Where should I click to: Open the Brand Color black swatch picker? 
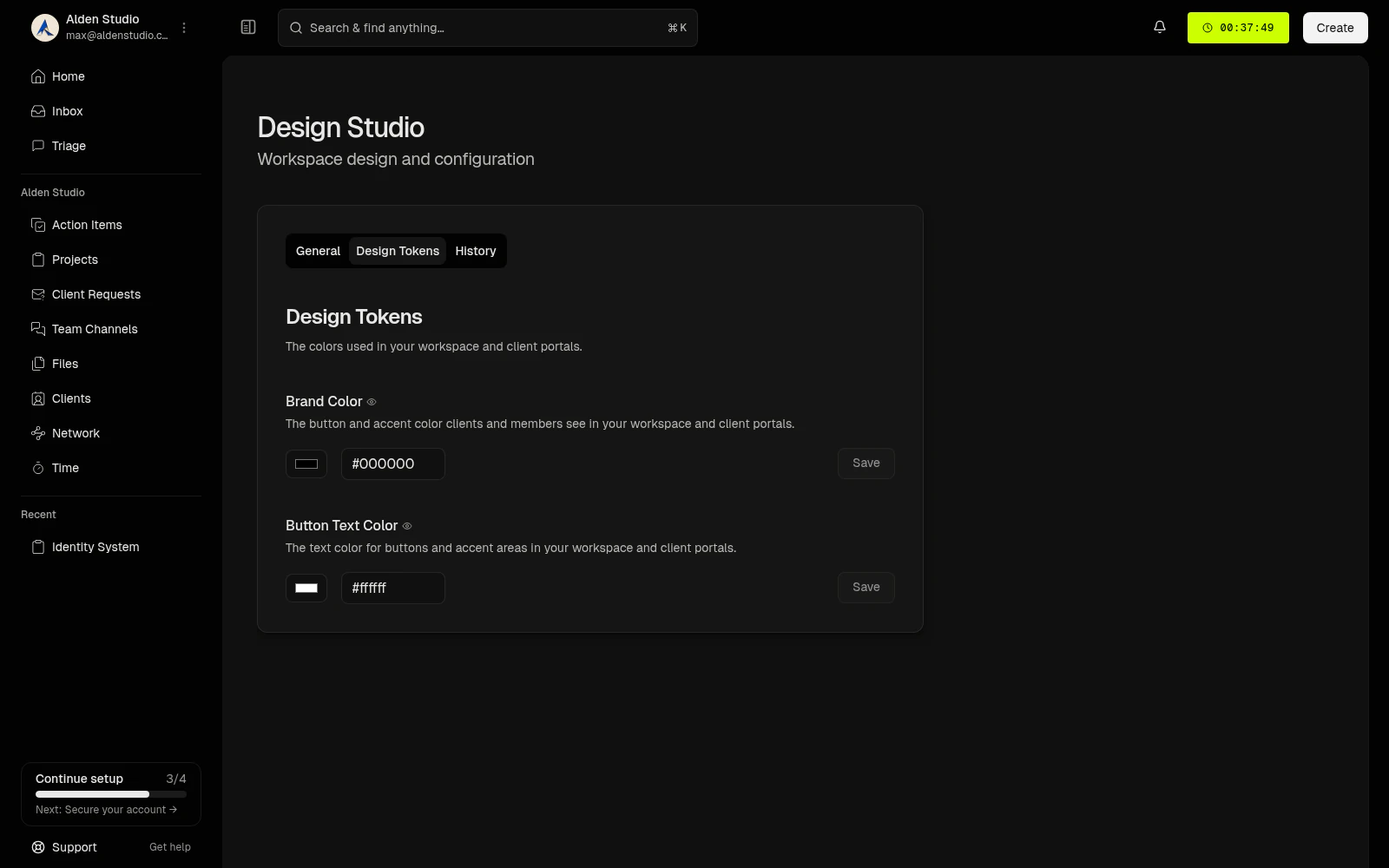306,464
